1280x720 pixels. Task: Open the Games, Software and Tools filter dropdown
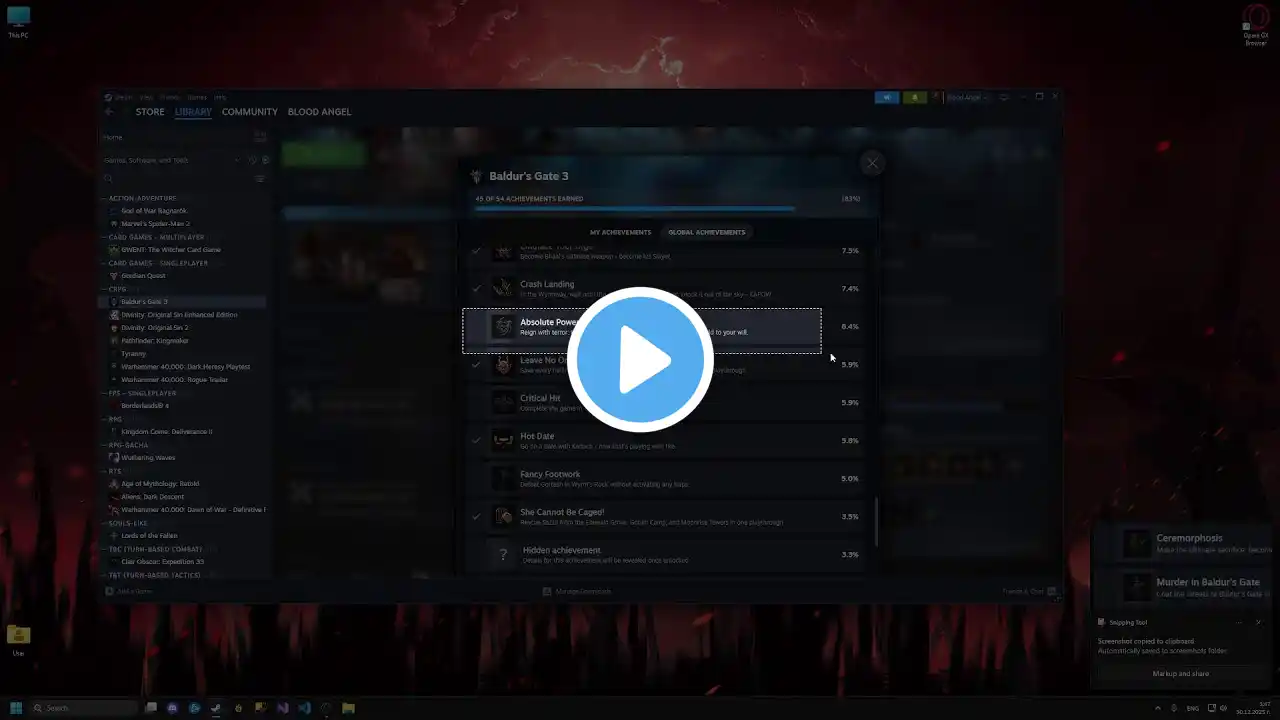coord(171,160)
